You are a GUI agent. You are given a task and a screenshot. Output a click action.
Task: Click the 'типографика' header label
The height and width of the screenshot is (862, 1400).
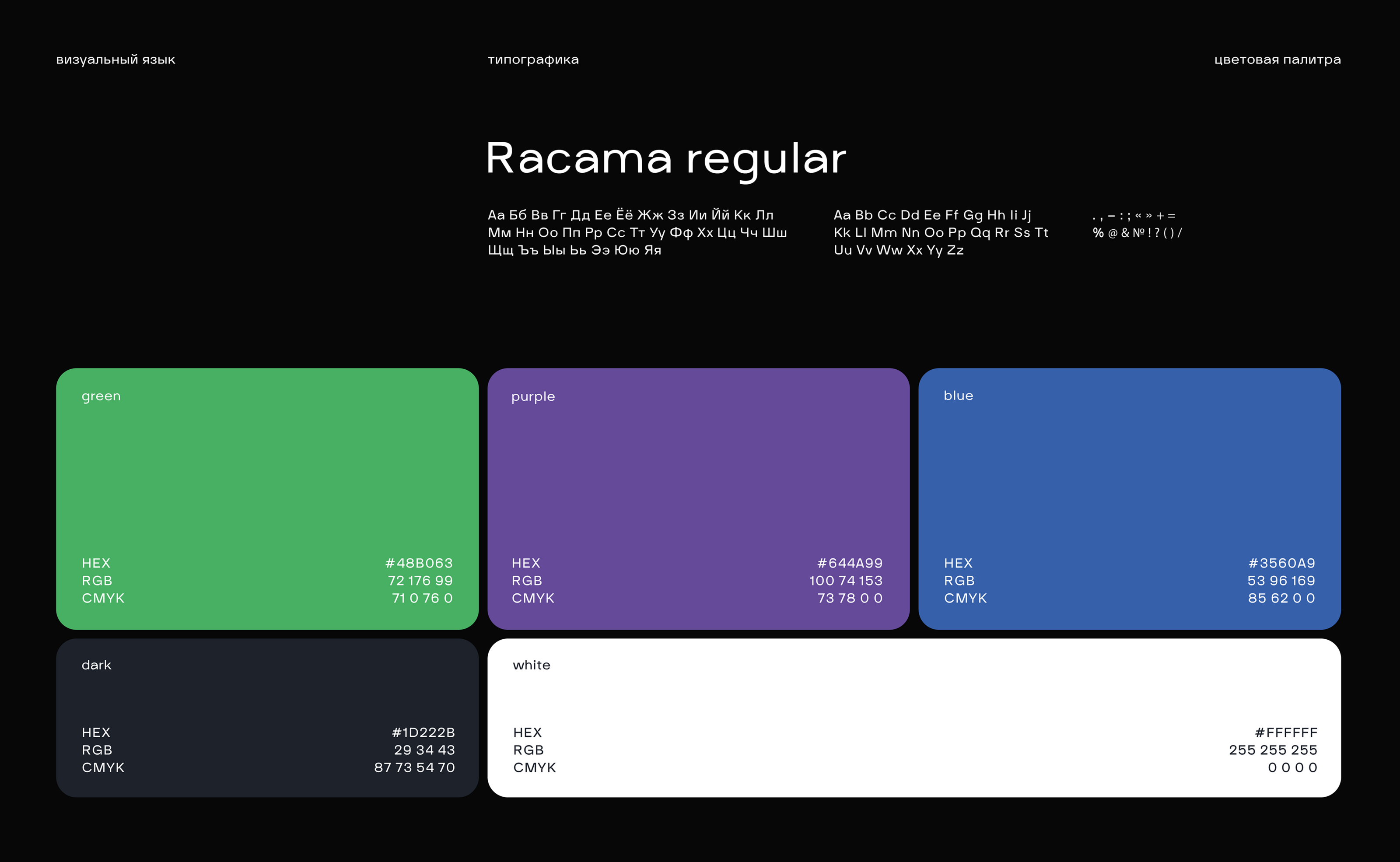tap(533, 60)
